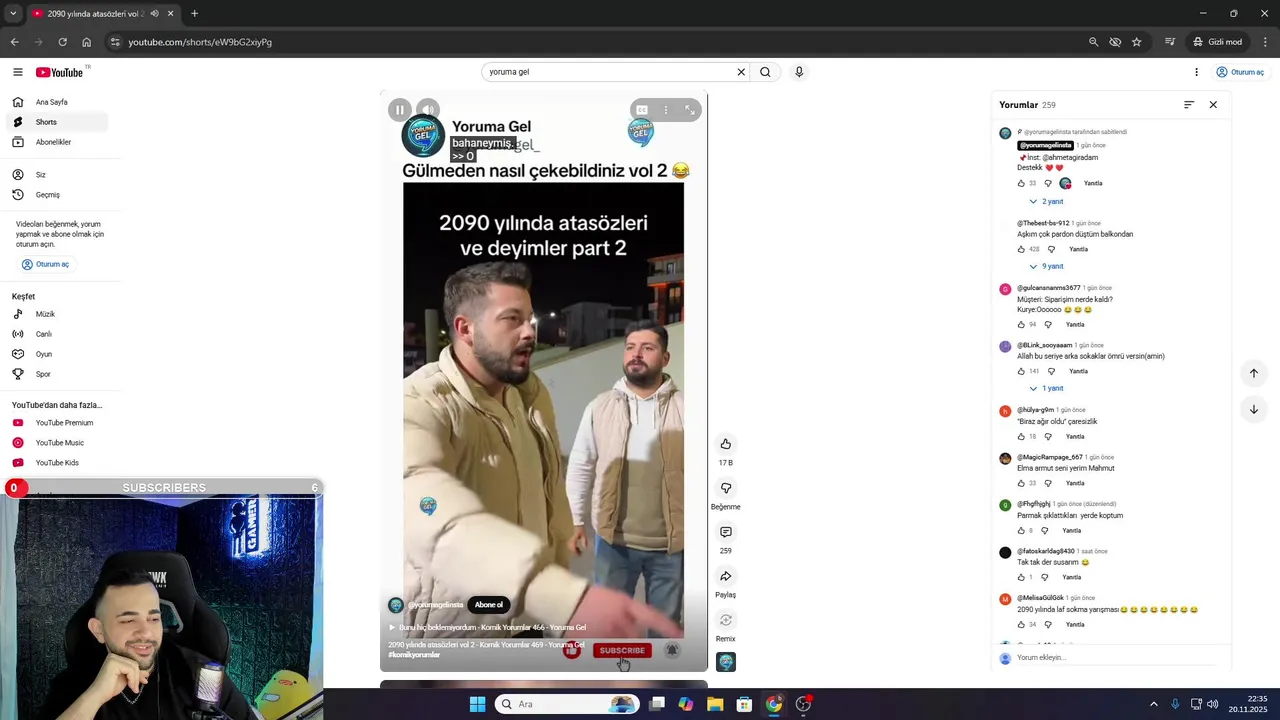The height and width of the screenshot is (720, 1280).
Task: Reply to the @MelisaGülGök comment
Action: [x=1075, y=625]
